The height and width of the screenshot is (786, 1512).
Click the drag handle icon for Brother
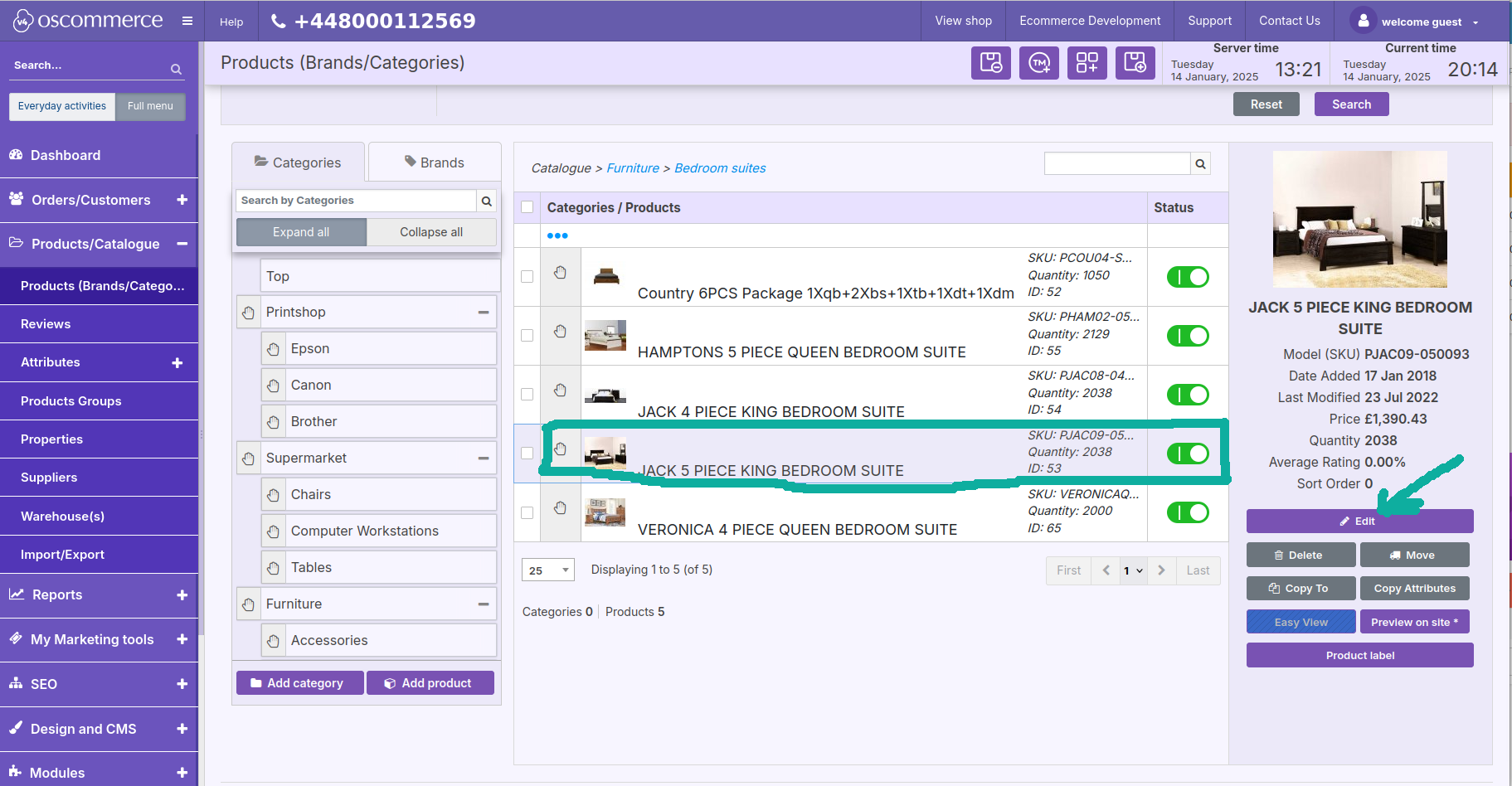(x=273, y=422)
